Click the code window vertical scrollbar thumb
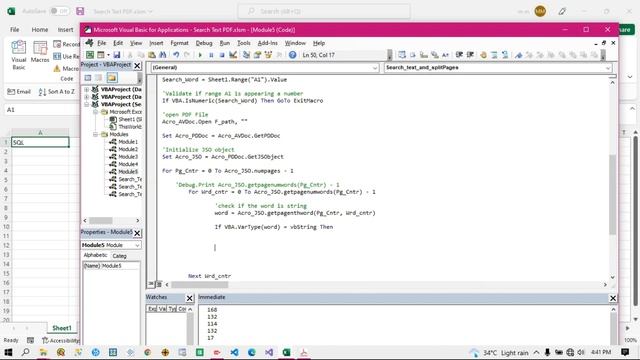The width and height of the screenshot is (640, 360). coord(612,195)
